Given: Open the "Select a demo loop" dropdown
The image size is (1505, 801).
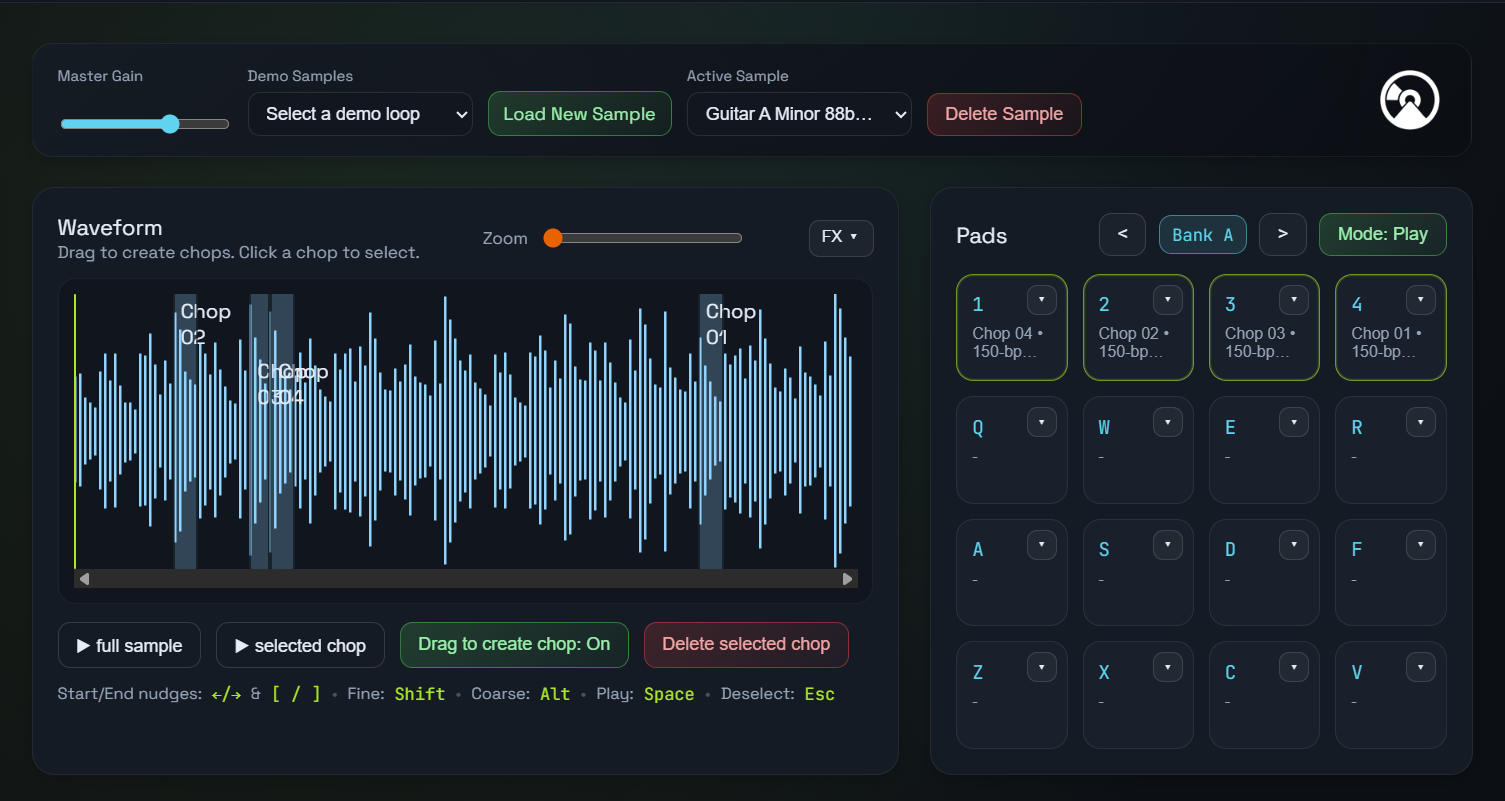Looking at the screenshot, I should [360, 114].
